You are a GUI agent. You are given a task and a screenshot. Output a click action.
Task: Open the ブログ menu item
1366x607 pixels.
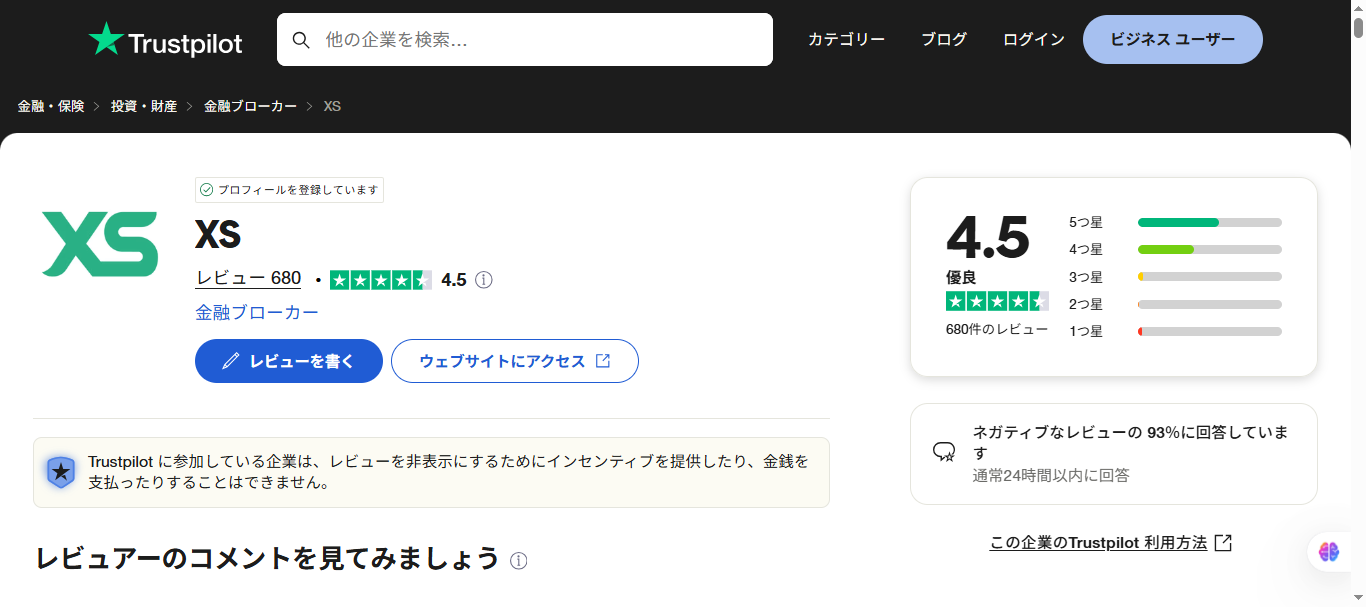pyautogui.click(x=943, y=39)
